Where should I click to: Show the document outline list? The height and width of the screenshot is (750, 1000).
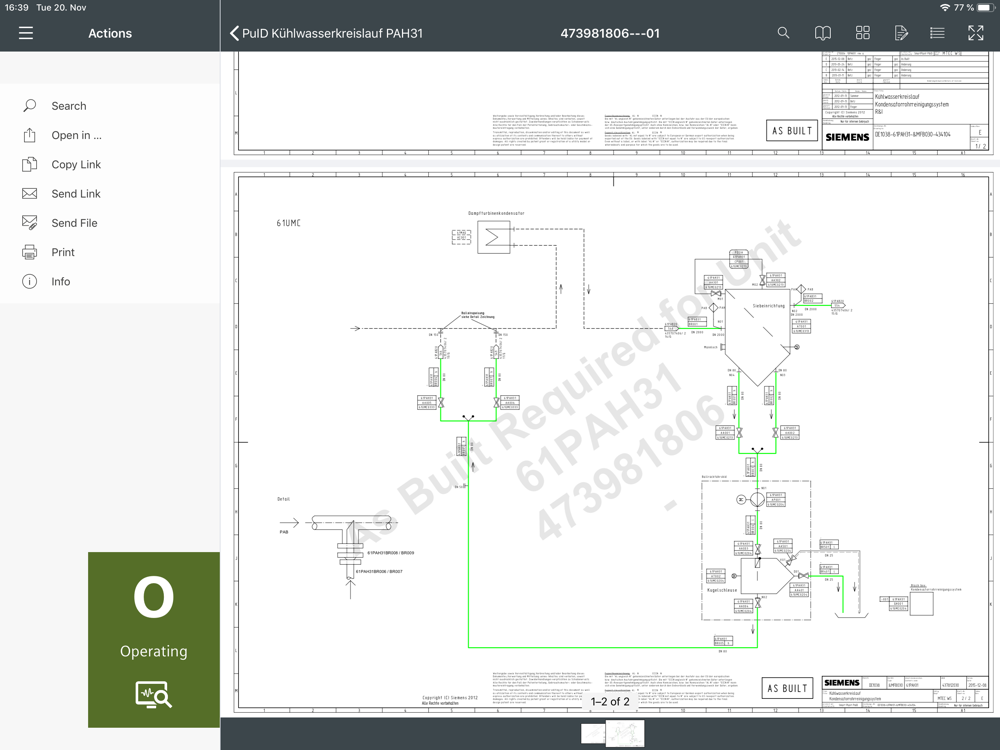click(937, 33)
